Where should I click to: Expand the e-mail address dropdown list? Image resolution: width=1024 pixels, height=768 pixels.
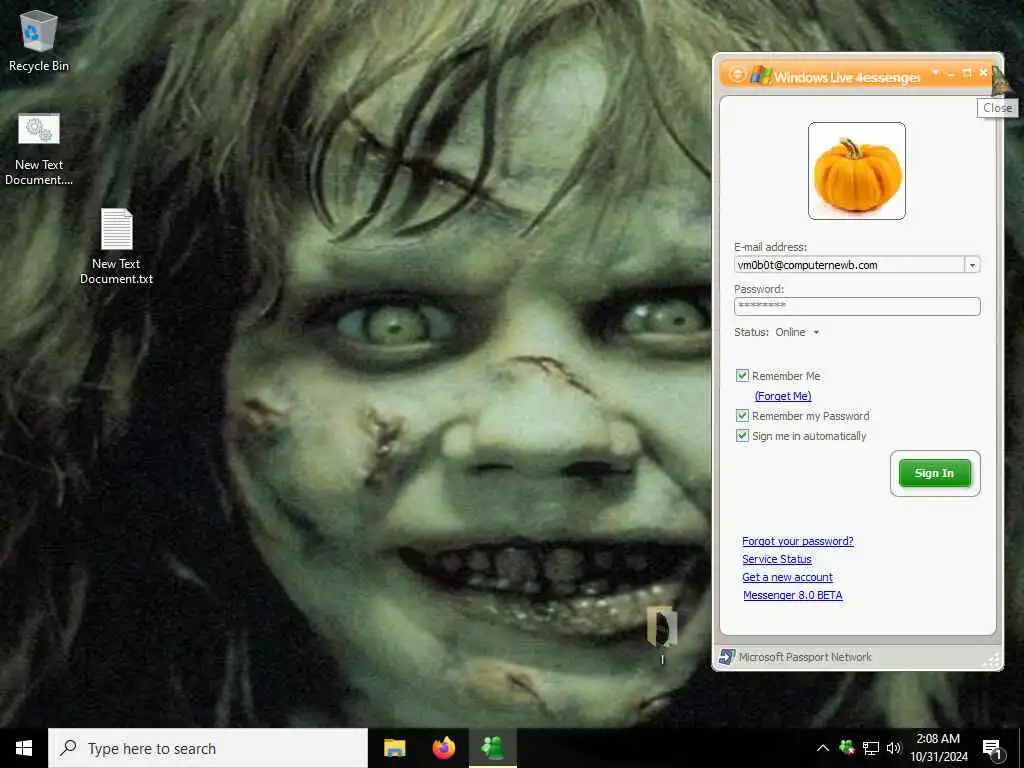972,264
